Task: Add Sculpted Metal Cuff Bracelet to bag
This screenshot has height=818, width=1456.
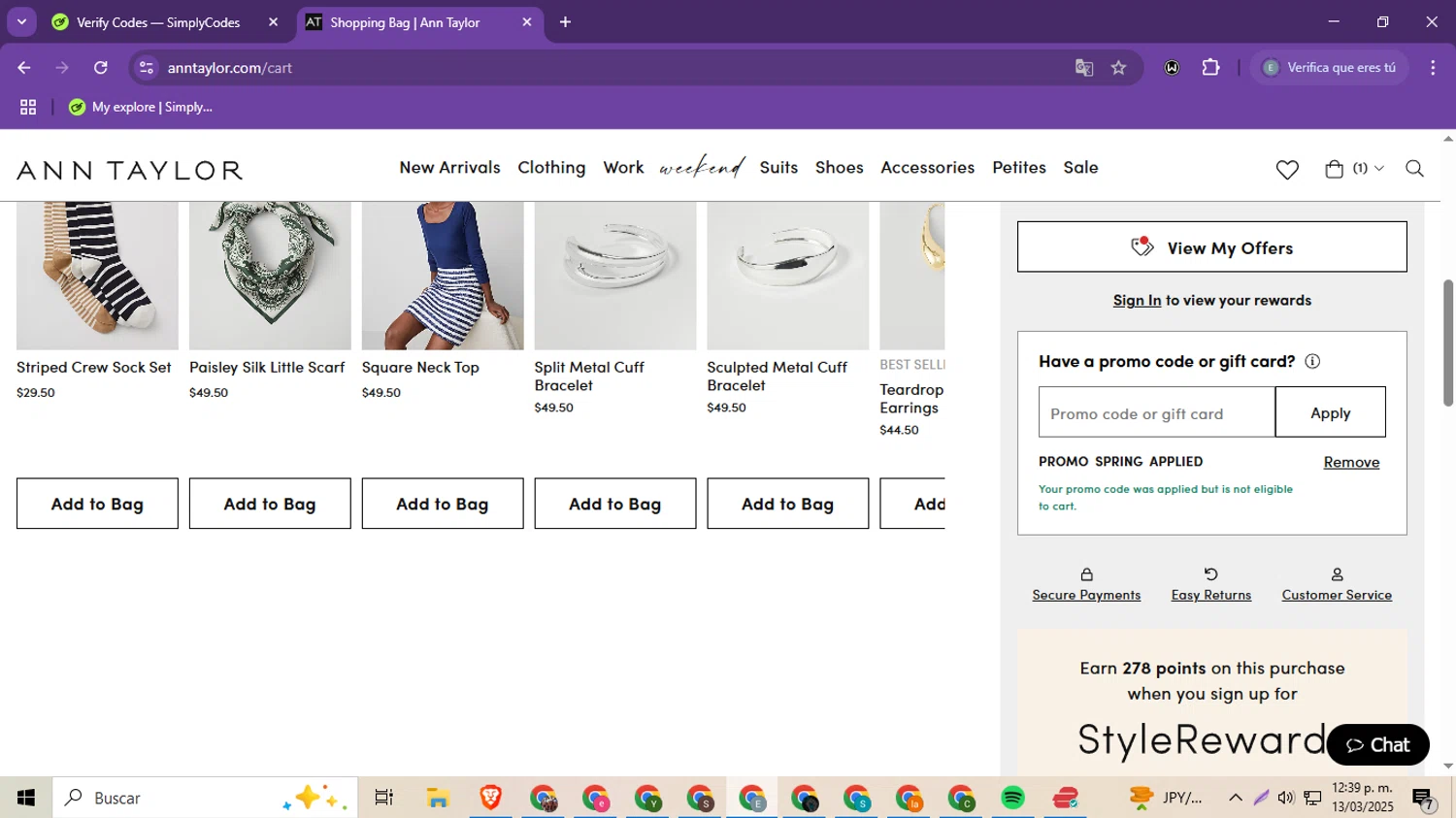Action: tap(788, 504)
